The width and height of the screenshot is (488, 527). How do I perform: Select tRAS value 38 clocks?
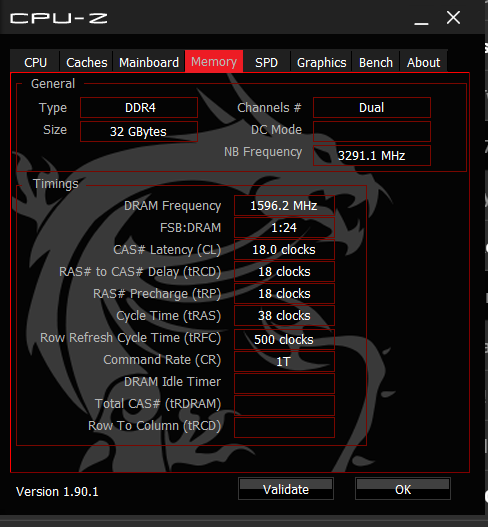tap(284, 316)
